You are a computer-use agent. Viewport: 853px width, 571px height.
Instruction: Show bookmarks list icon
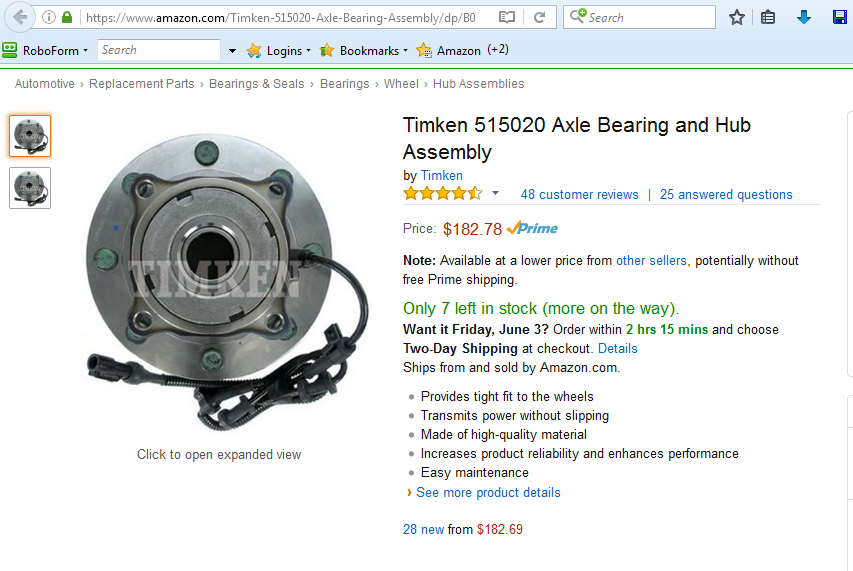click(768, 17)
